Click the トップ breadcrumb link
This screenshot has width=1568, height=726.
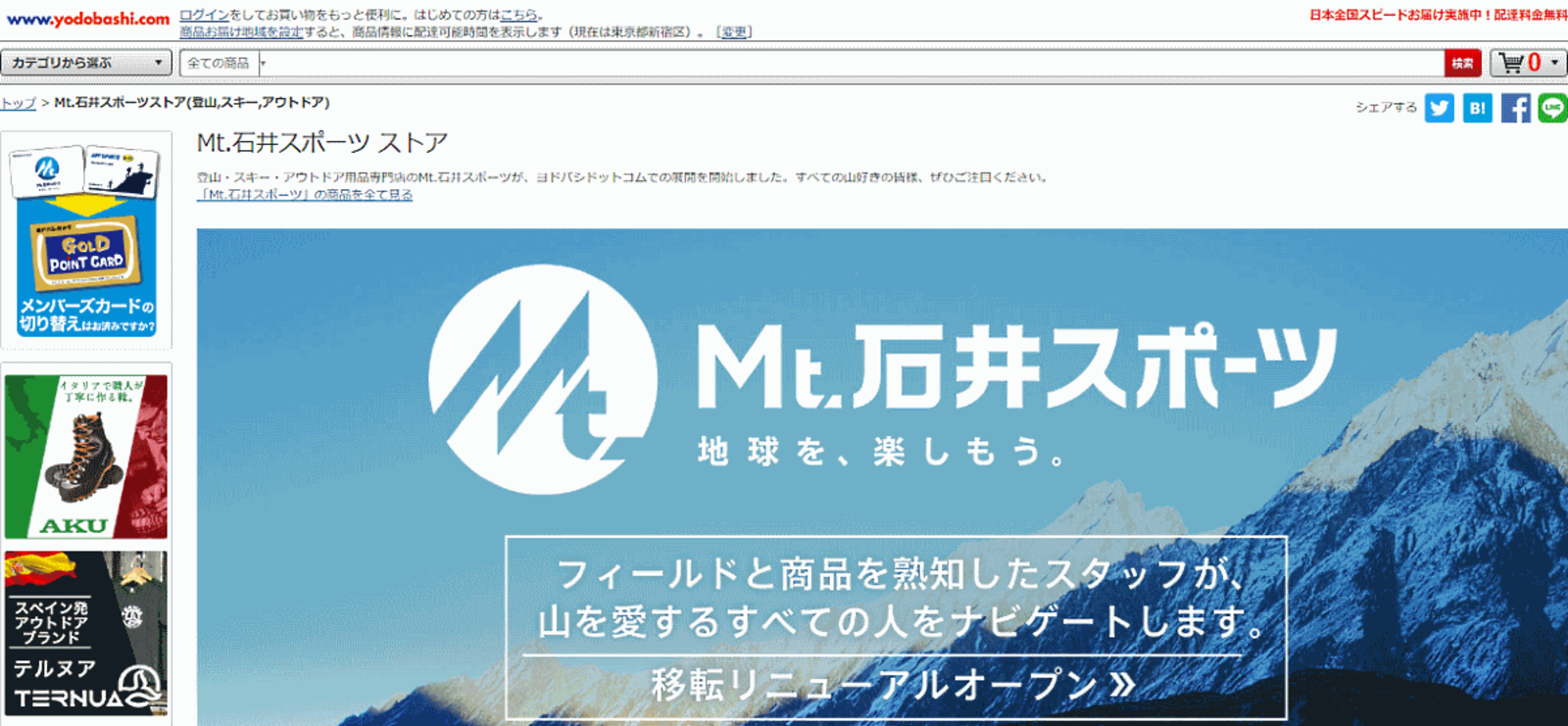pyautogui.click(x=18, y=102)
